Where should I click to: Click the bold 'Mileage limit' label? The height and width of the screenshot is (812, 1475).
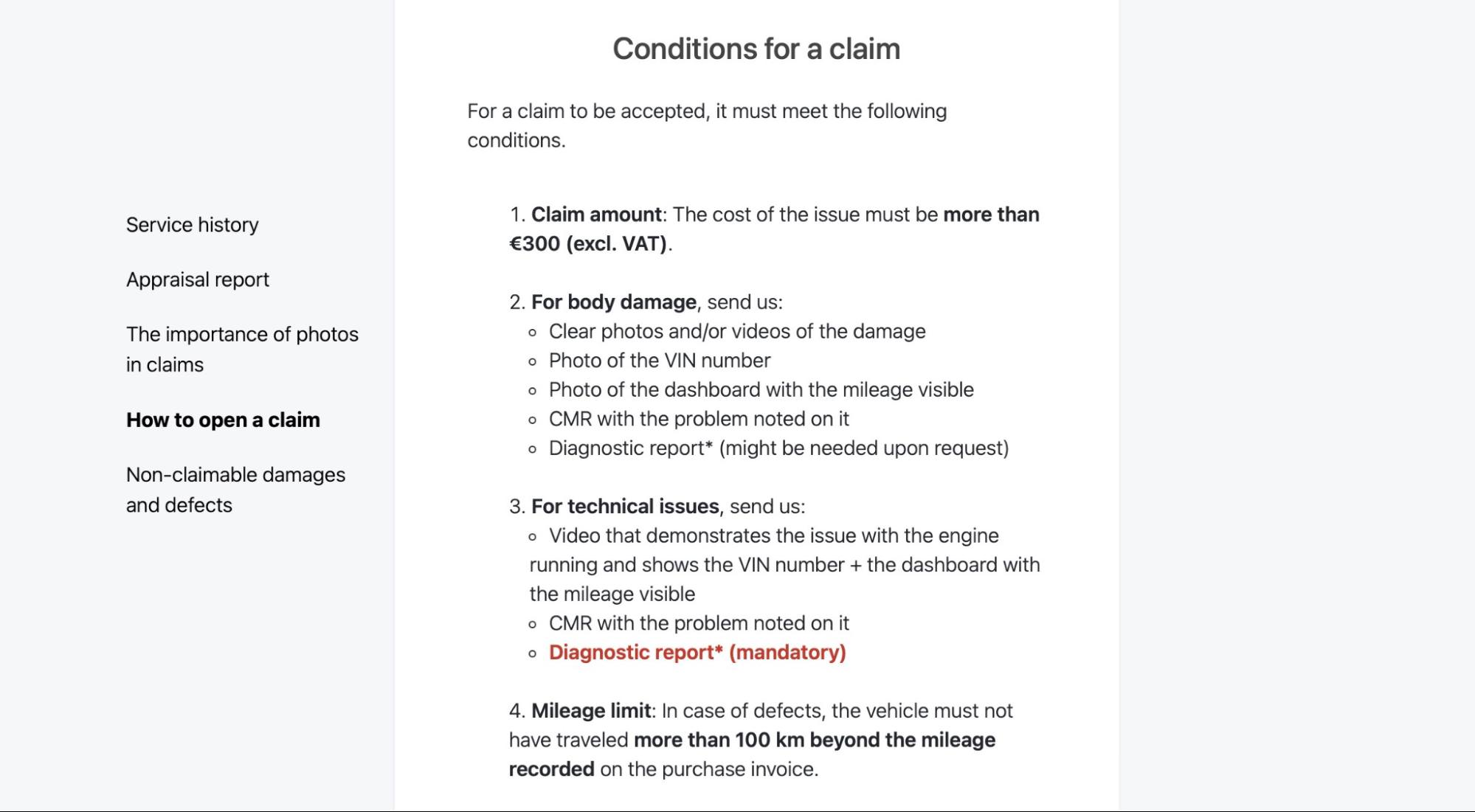[590, 711]
